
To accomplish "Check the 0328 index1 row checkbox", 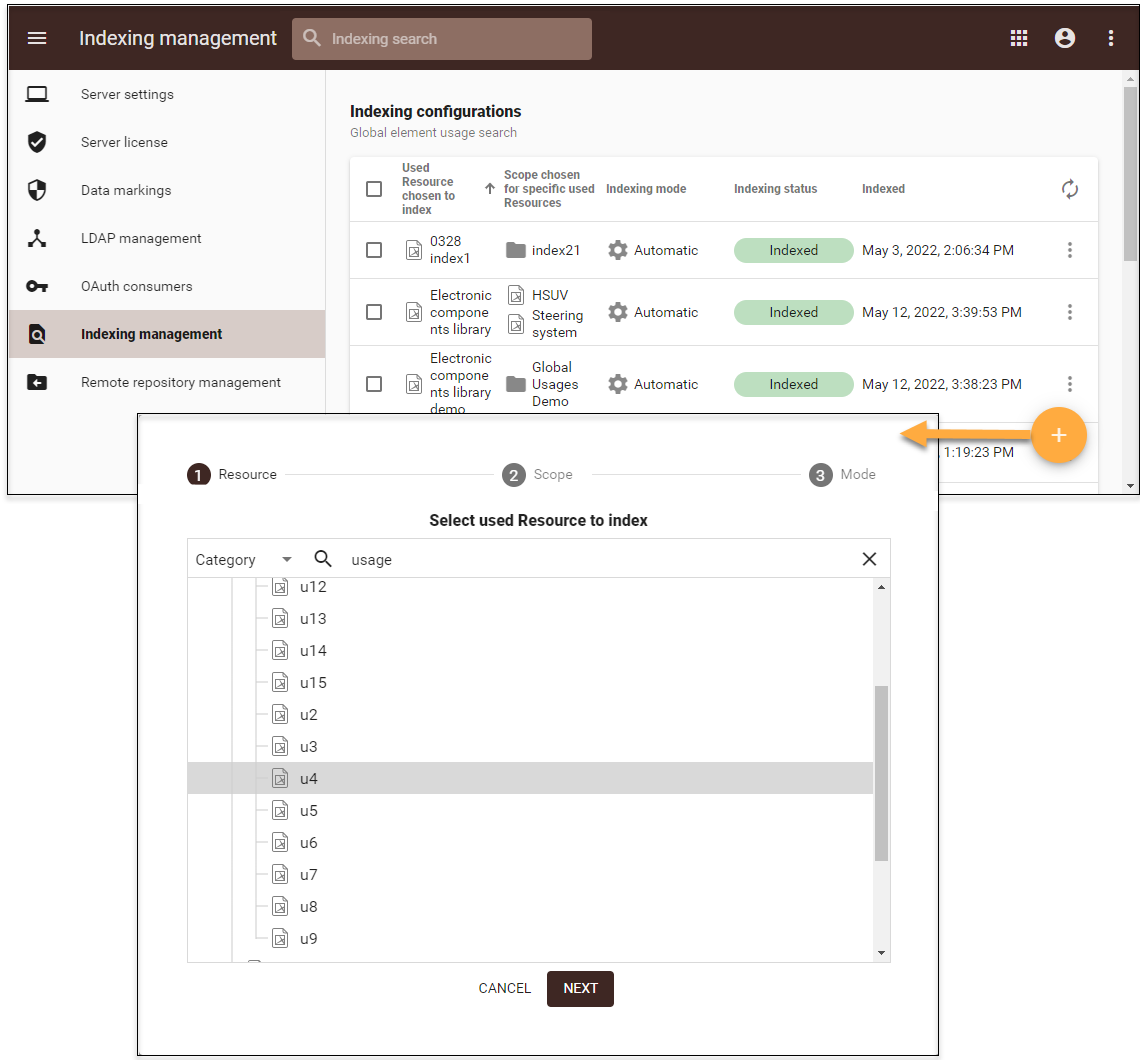I will (x=374, y=250).
